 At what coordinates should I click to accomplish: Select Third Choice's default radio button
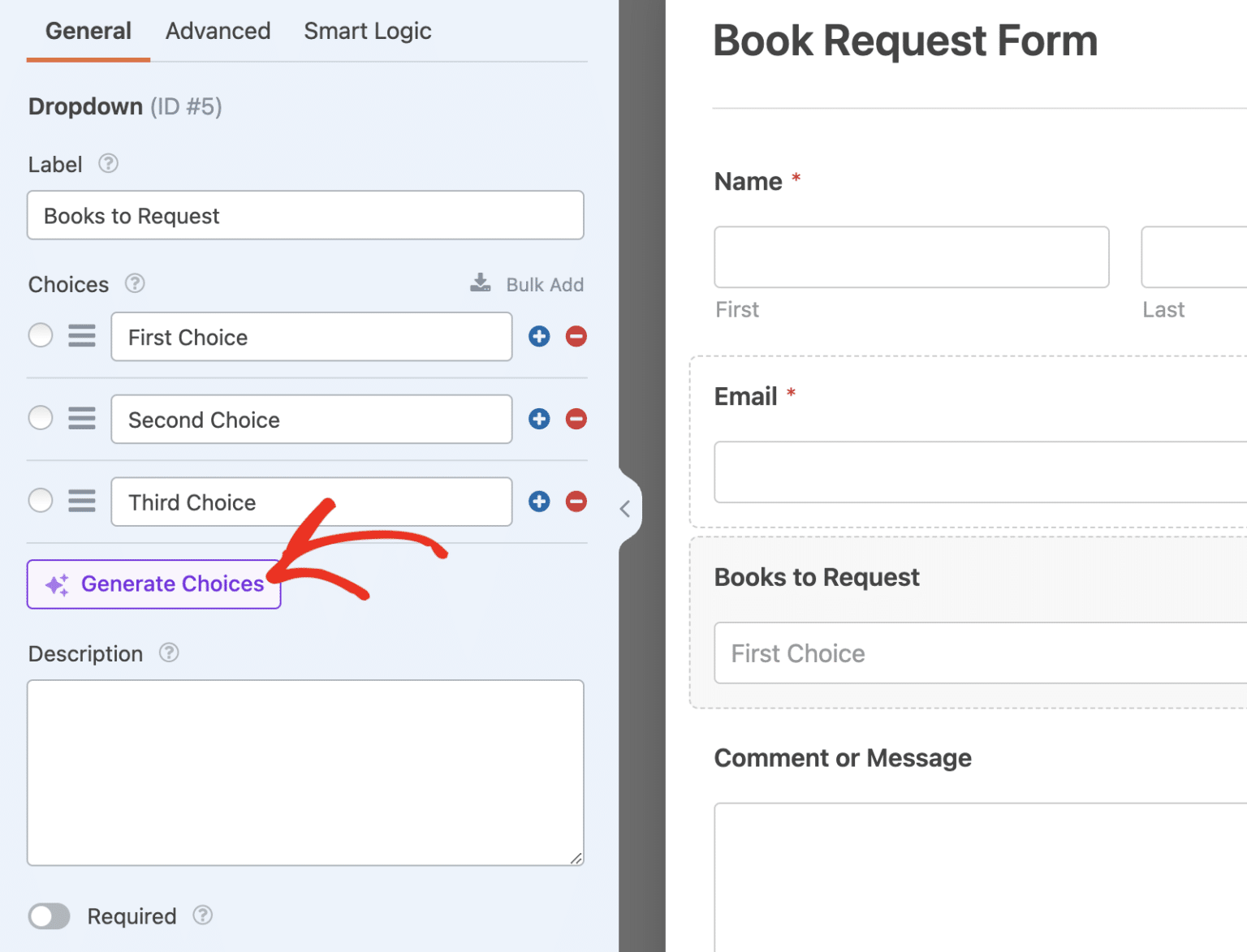[40, 501]
